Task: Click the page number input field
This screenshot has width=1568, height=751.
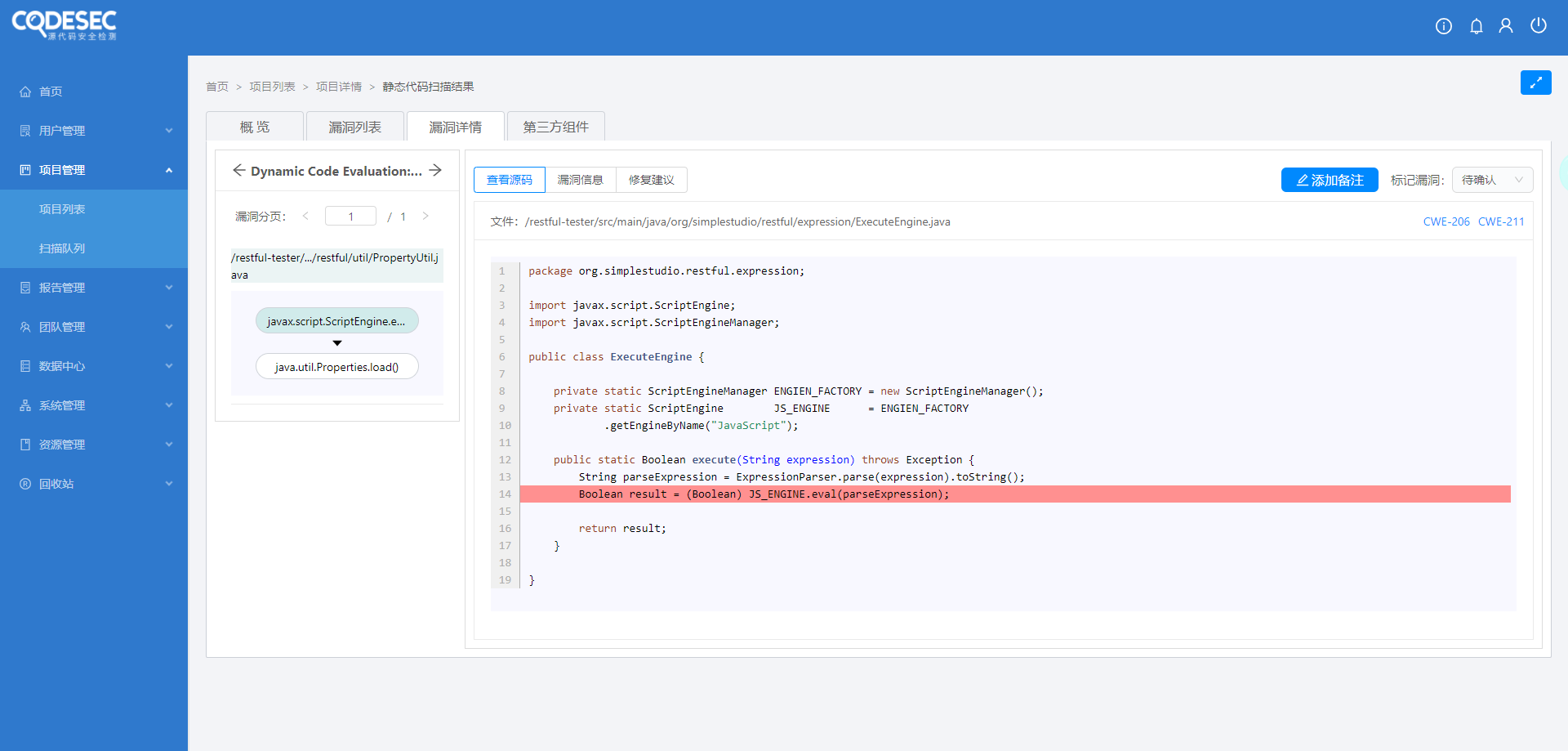Action: pyautogui.click(x=350, y=216)
